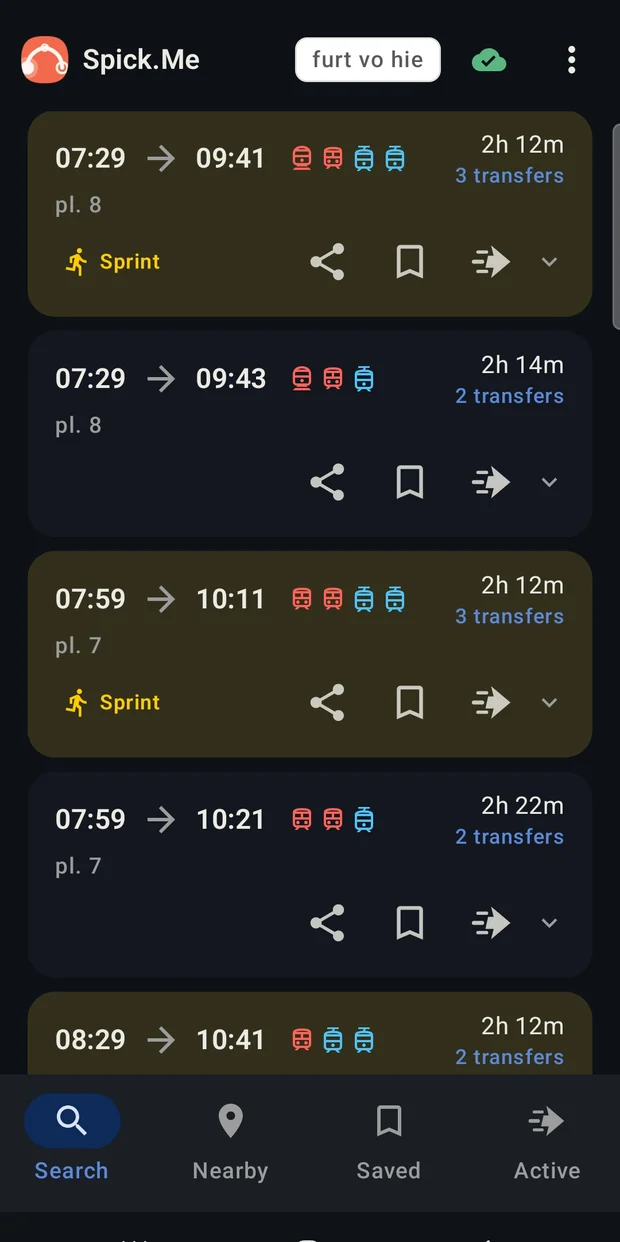Share the 07:29 to 09:41 connection
Screen dimensions: 620x1242
[327, 262]
